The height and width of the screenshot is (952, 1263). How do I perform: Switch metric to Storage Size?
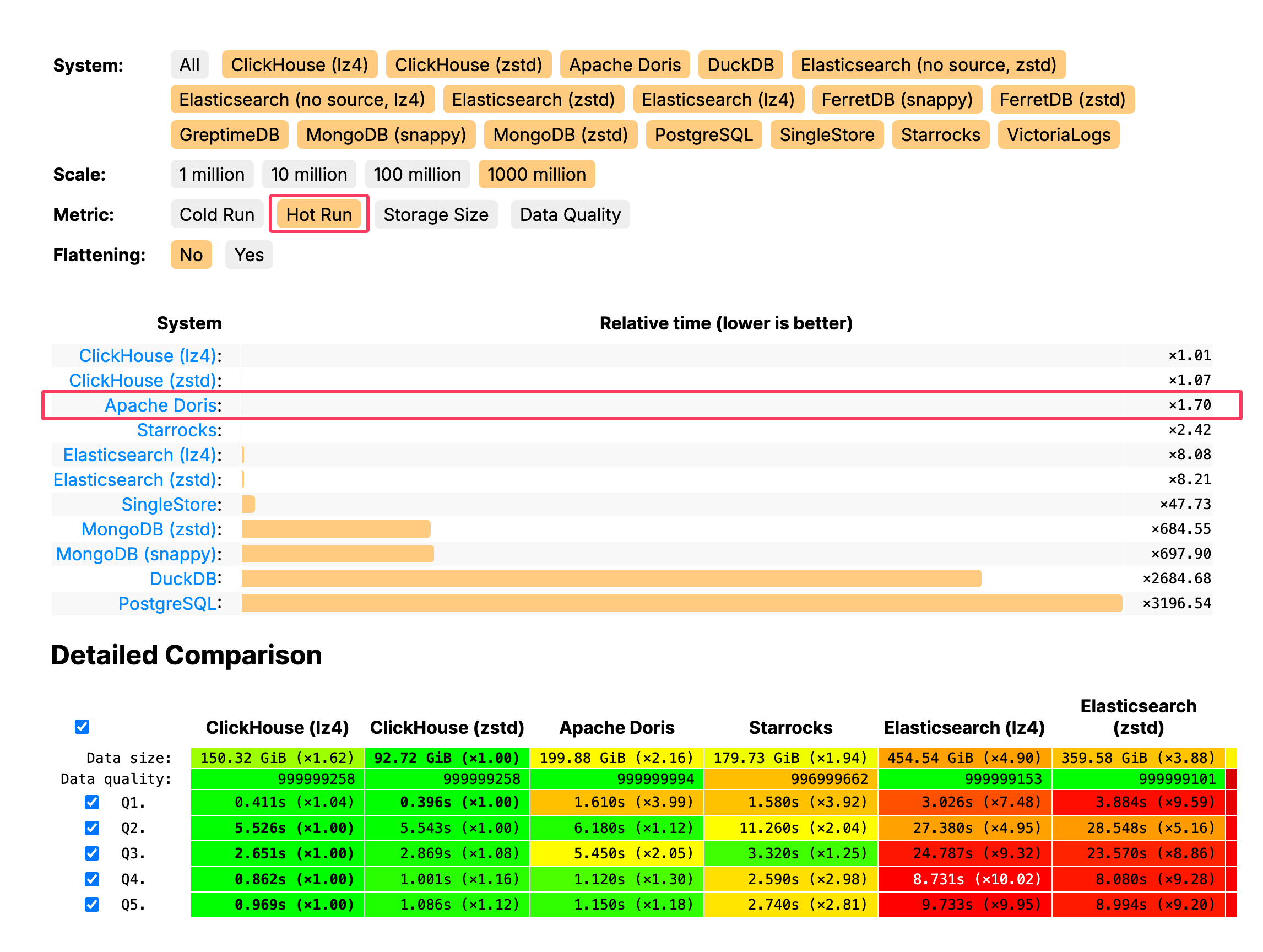point(436,215)
